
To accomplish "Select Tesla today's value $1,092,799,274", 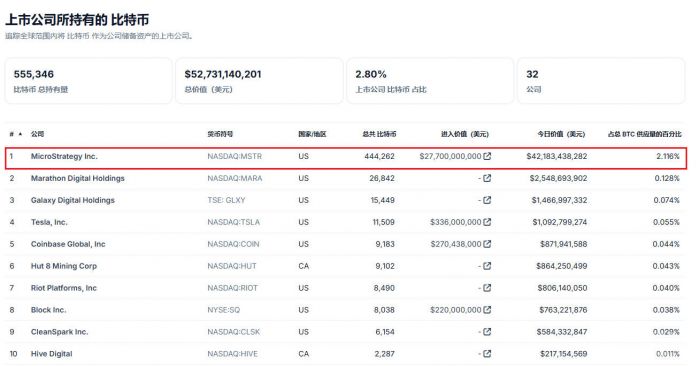I will (x=560, y=222).
